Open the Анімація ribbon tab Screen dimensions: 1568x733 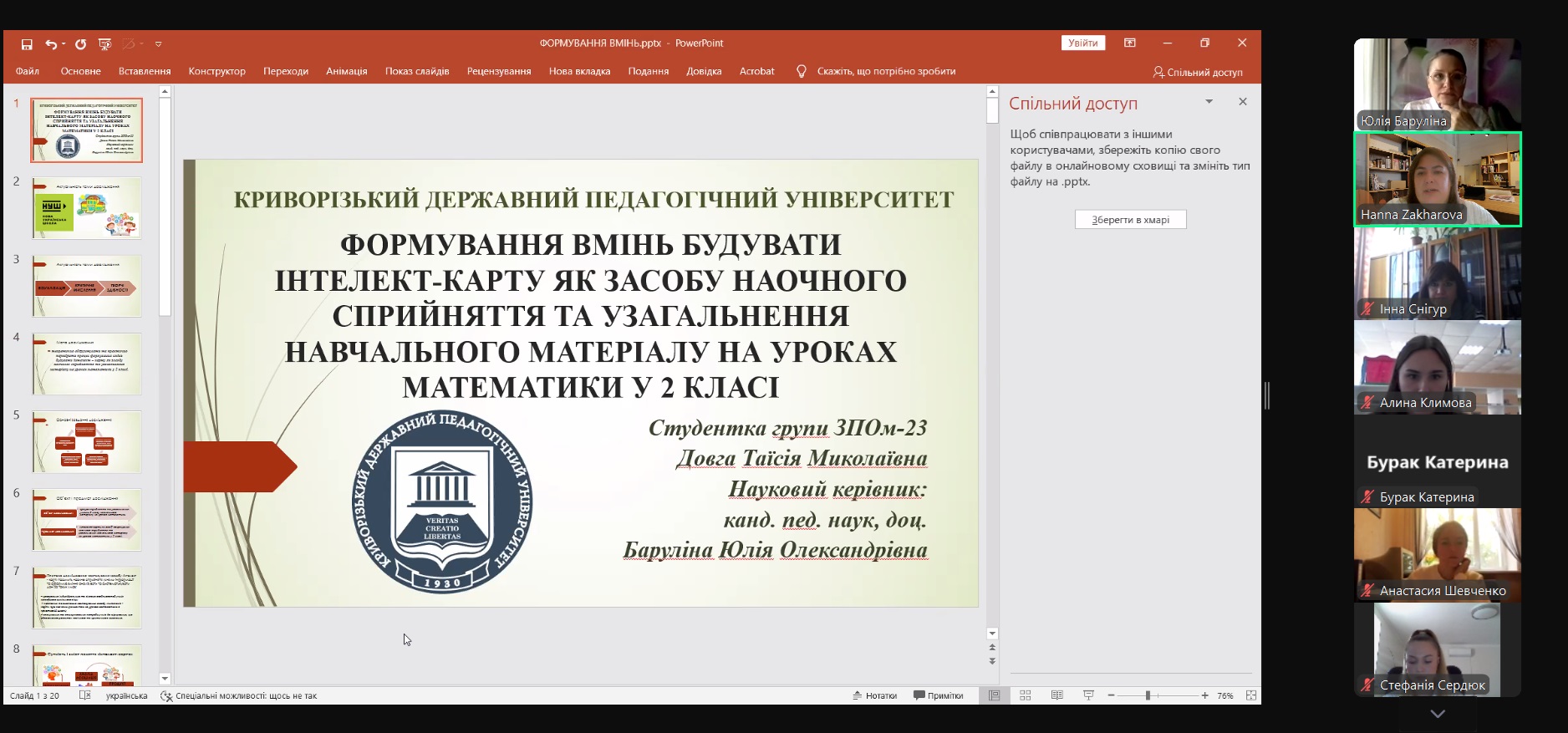347,71
